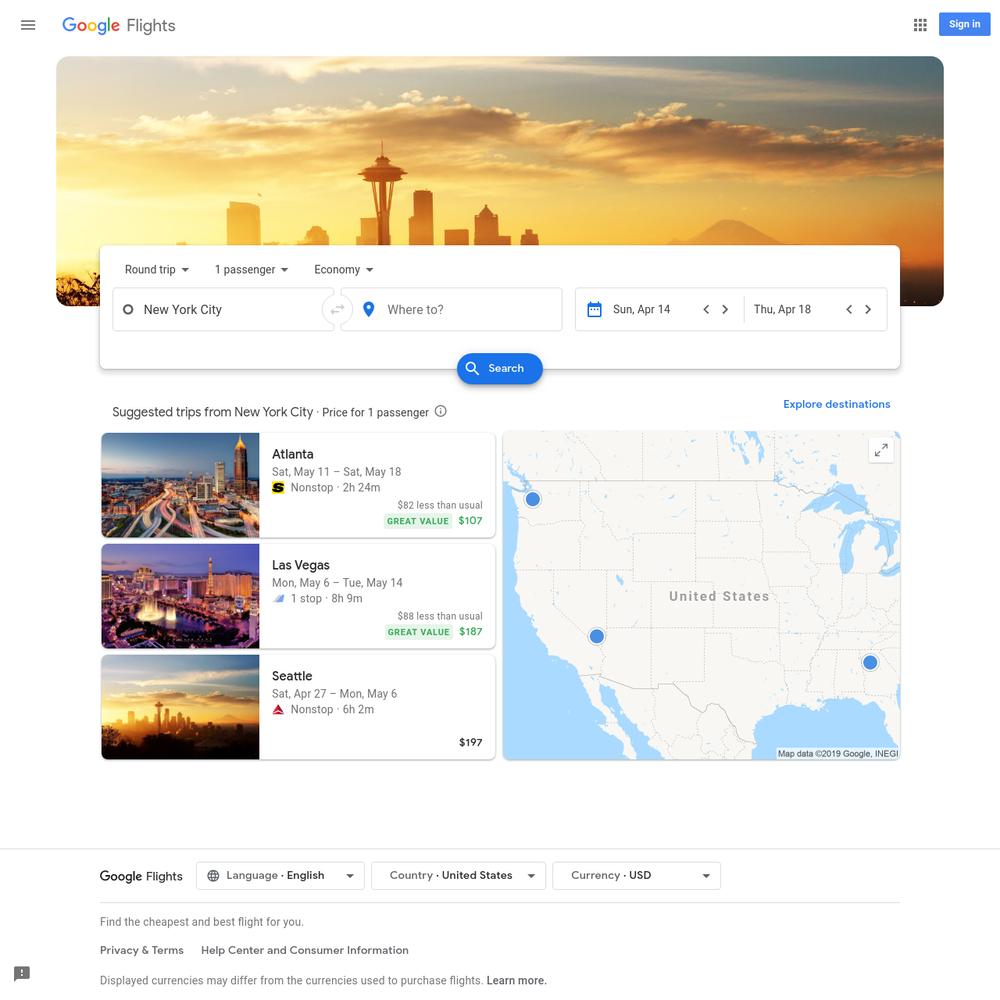Click the Spirit airline logo on Atlanta card
The image size is (1000, 1000).
click(x=278, y=488)
